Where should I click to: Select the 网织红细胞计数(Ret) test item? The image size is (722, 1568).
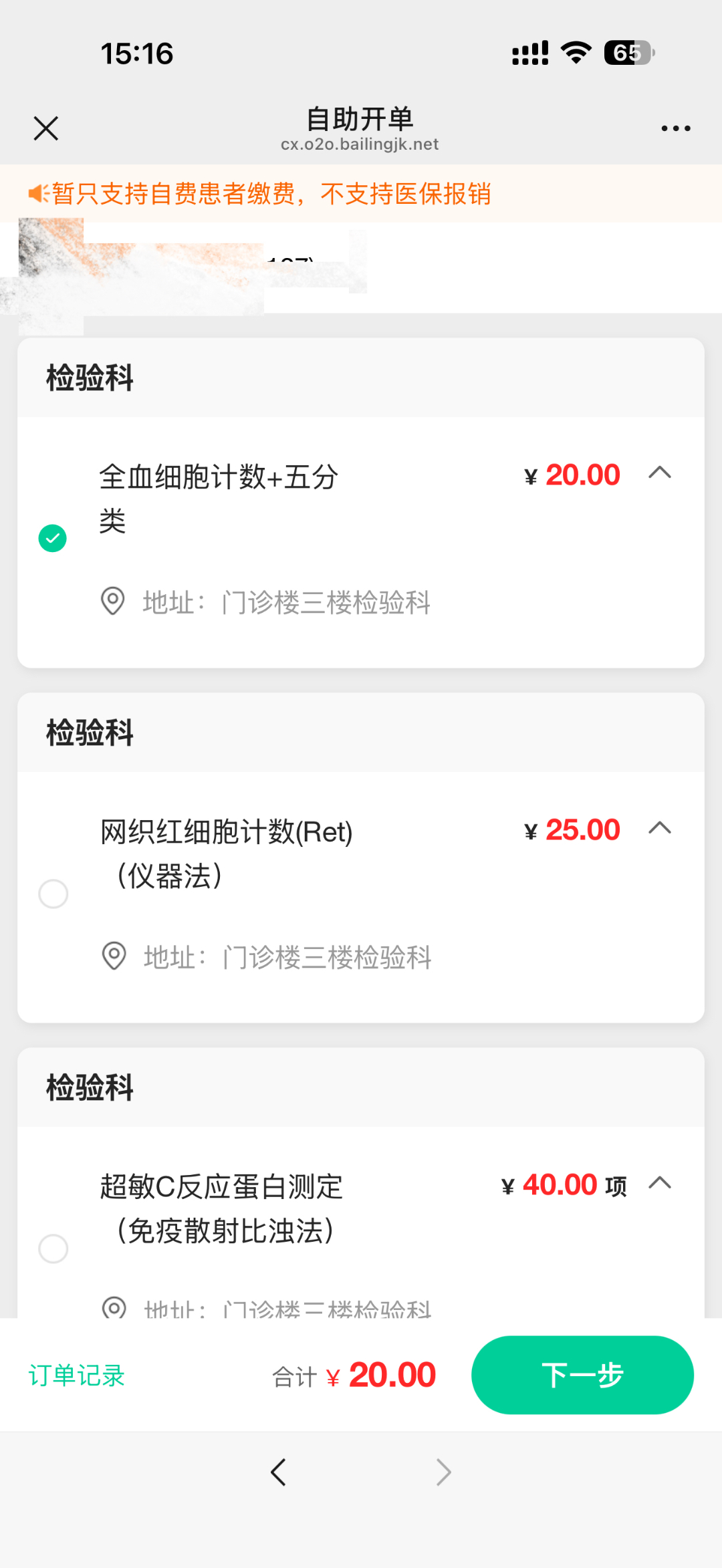[53, 894]
